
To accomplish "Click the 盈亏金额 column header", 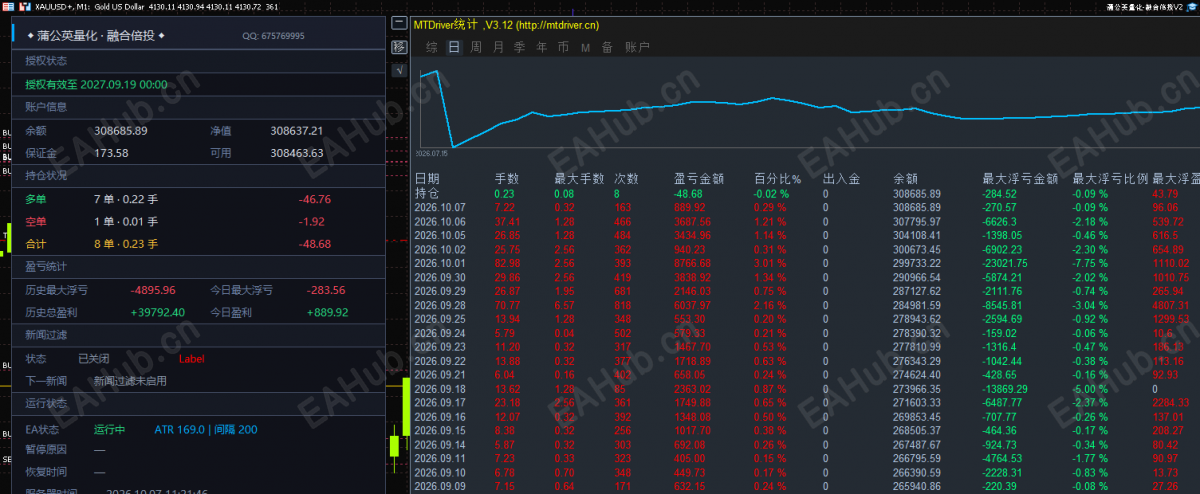I will 695,178.
